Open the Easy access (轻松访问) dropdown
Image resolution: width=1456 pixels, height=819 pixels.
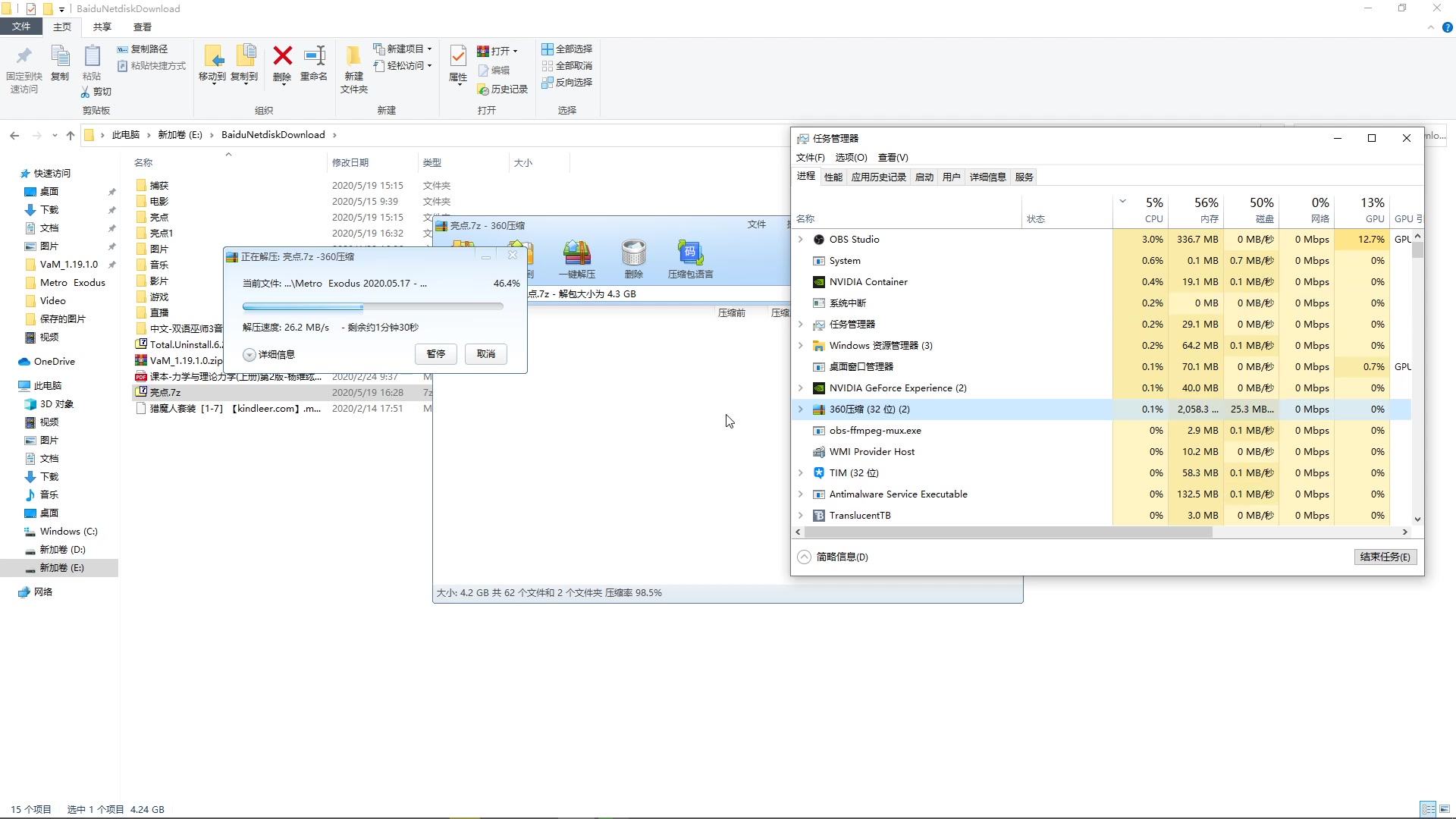(x=403, y=66)
